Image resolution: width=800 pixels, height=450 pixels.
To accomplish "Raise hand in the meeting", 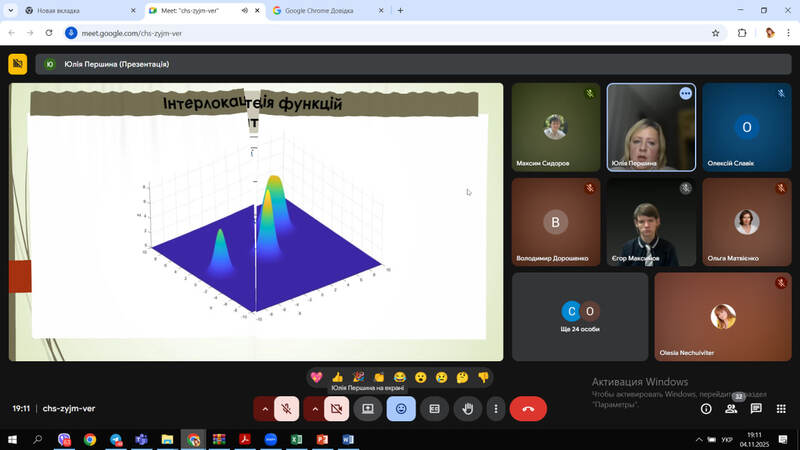I will (467, 408).
